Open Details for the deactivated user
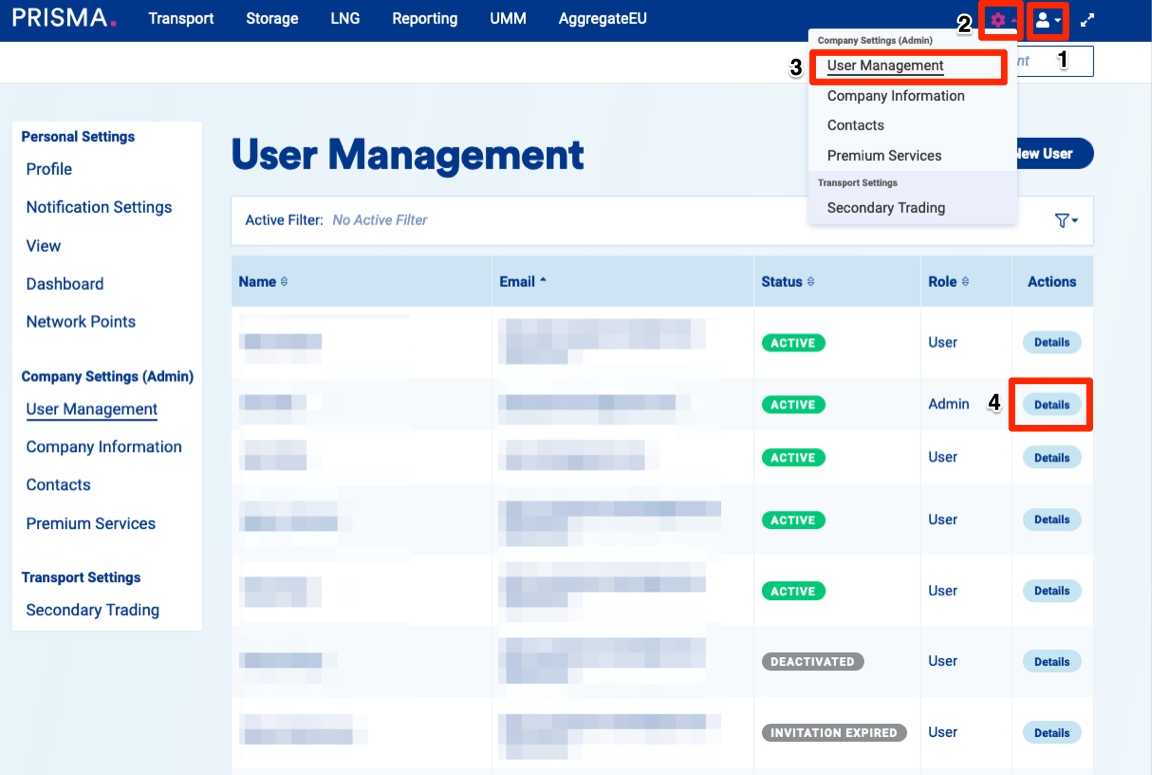1152x775 pixels. [x=1051, y=662]
